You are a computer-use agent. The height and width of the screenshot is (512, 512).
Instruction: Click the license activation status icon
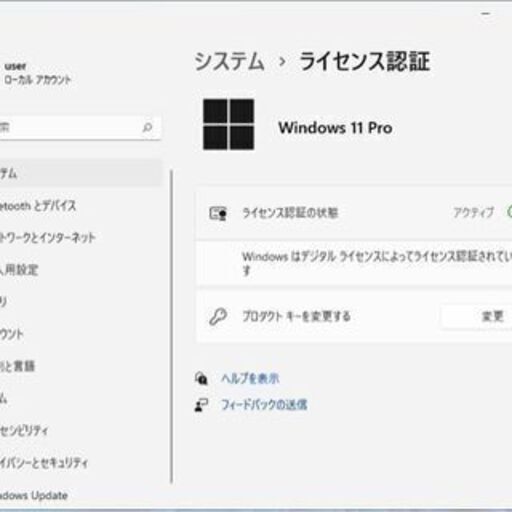pos(218,213)
